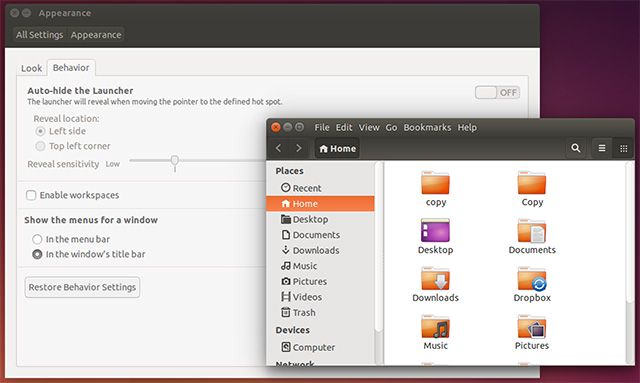Open Trash from the sidebar

[x=320, y=312]
